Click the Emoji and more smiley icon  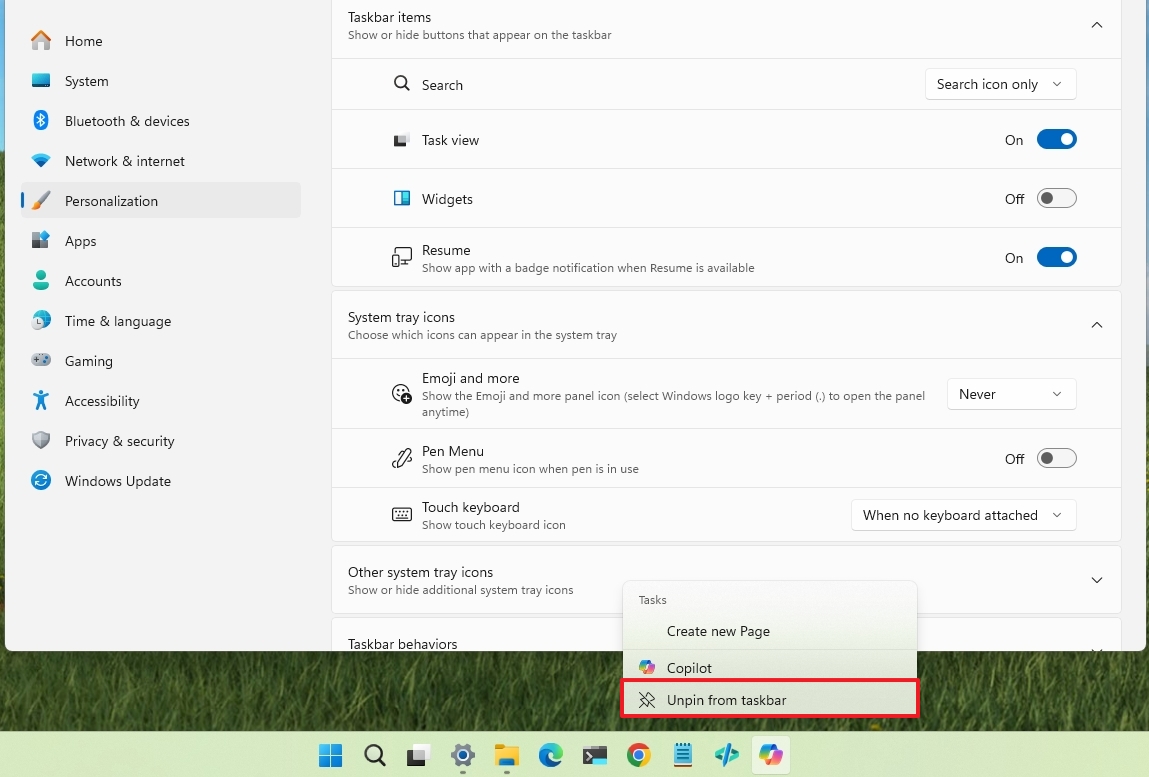pyautogui.click(x=401, y=394)
